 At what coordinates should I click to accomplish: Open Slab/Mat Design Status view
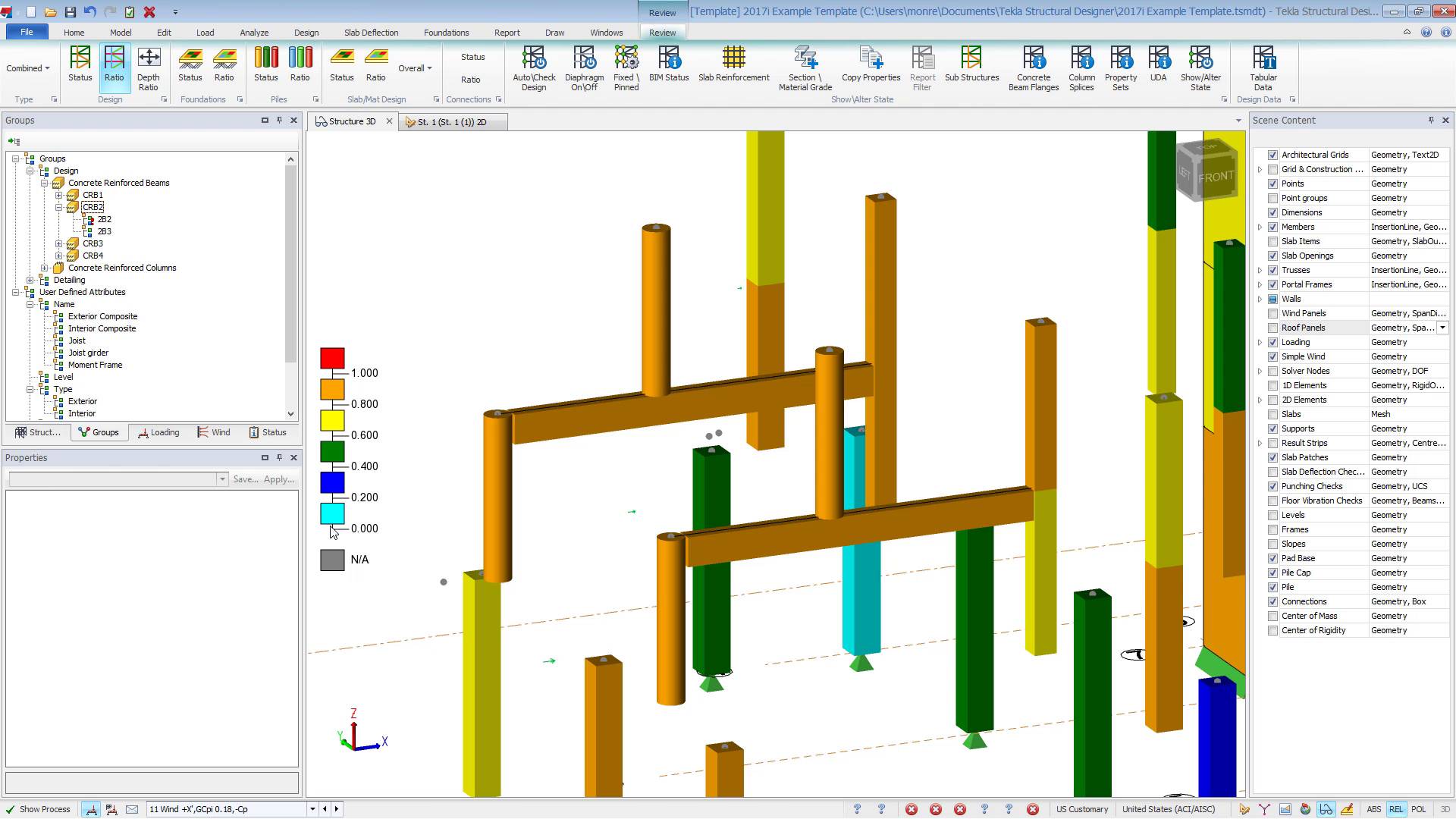(x=342, y=64)
